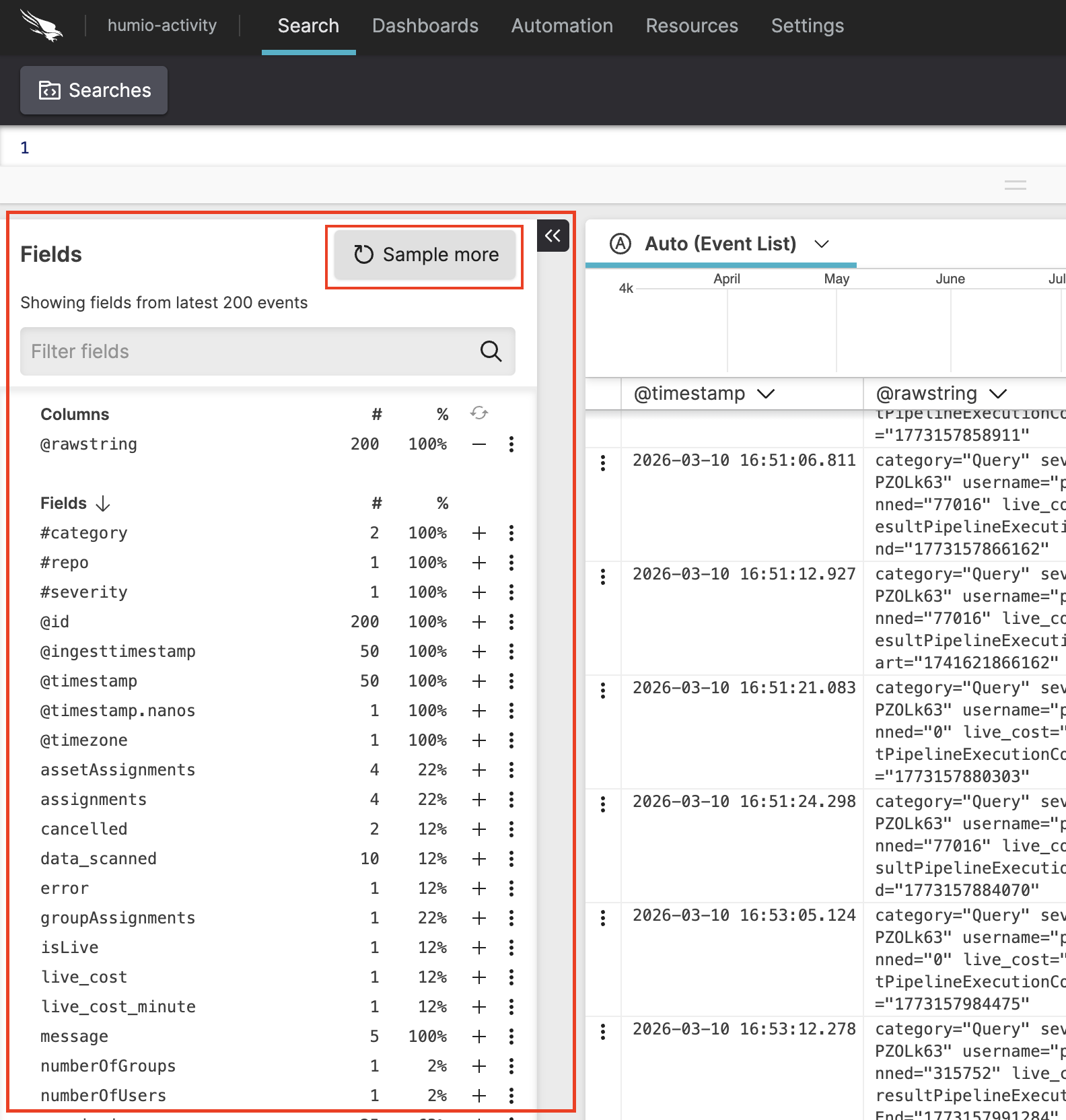Collapse the Fields panel with double-chevron icon

[x=553, y=236]
